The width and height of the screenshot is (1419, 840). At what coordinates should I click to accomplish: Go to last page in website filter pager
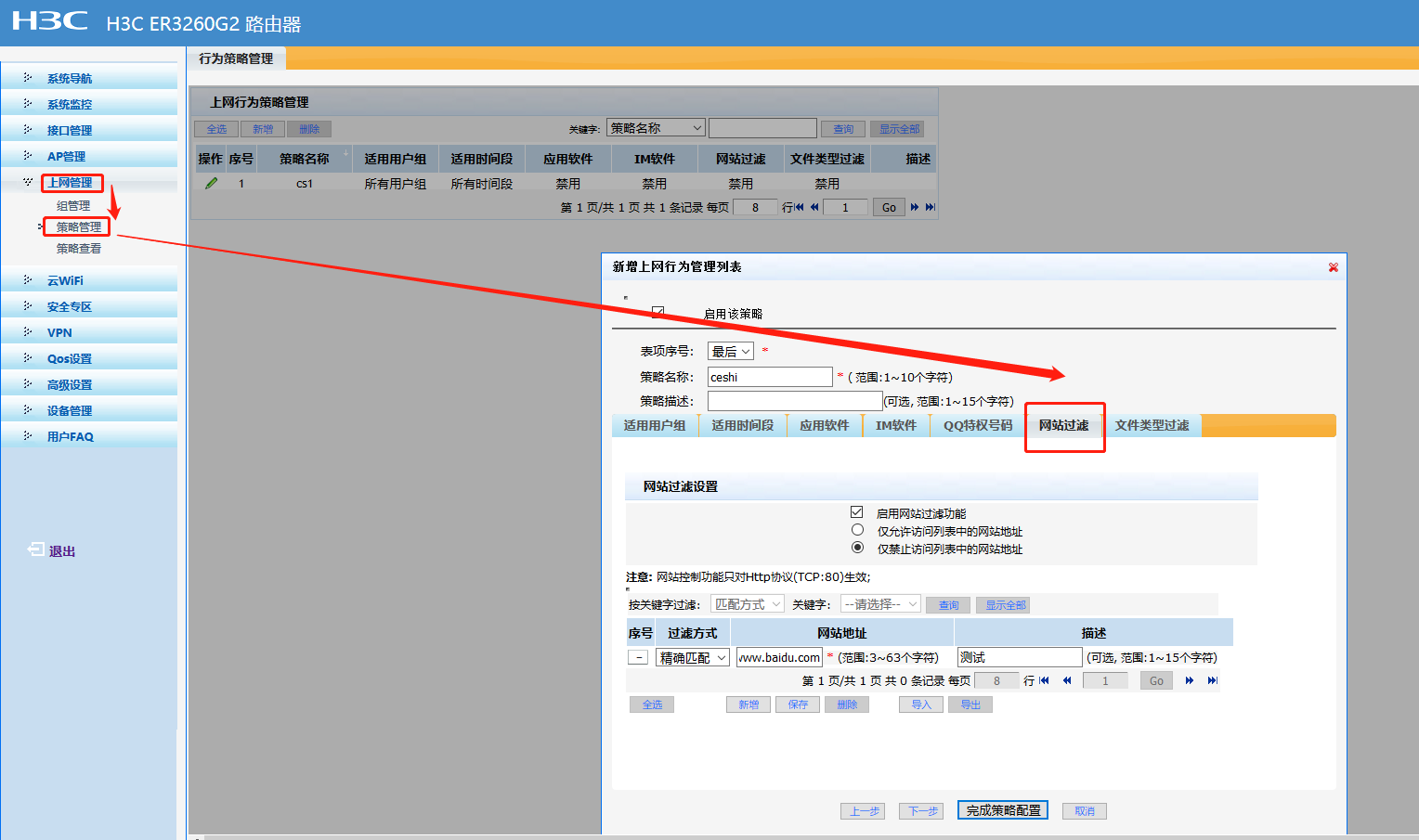(1212, 680)
